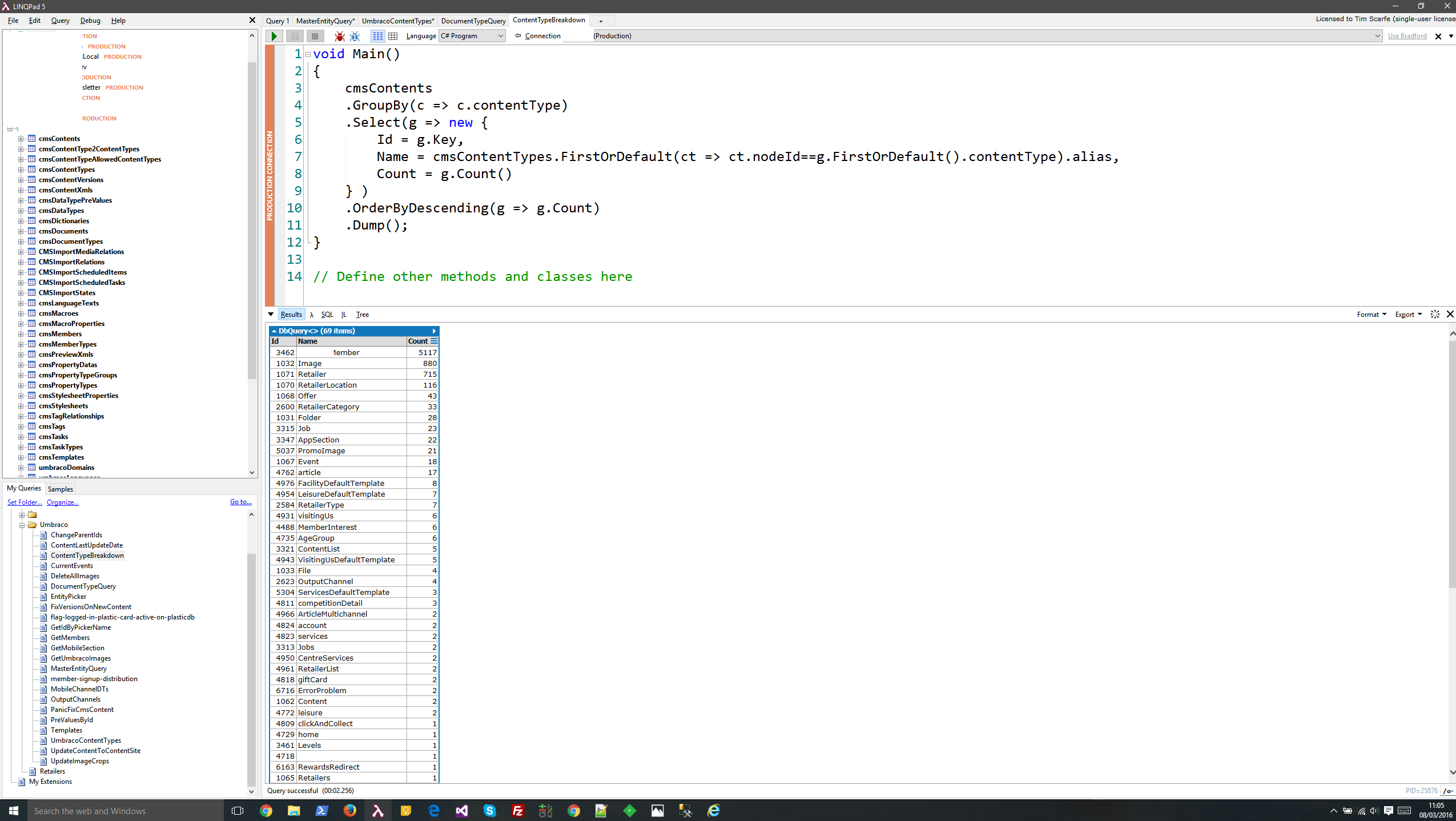
Task: Open the Templates query file icon
Action: (x=43, y=730)
